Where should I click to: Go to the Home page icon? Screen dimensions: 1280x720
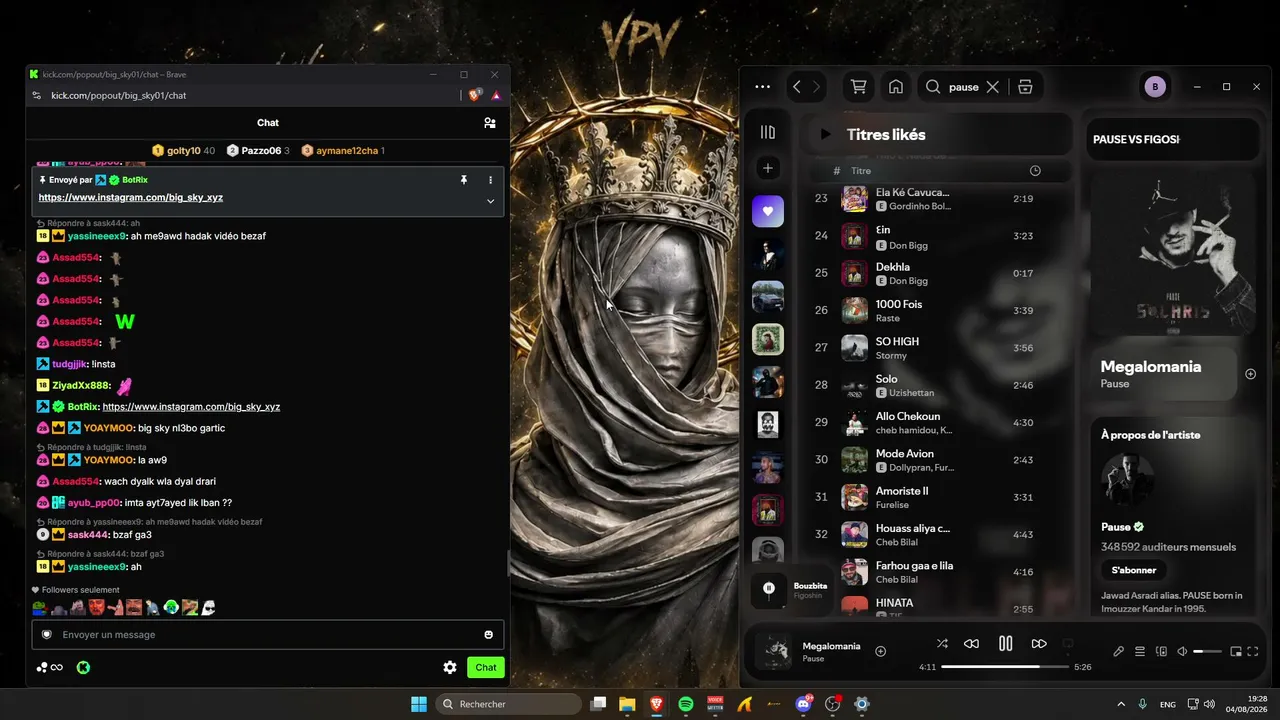coord(896,87)
